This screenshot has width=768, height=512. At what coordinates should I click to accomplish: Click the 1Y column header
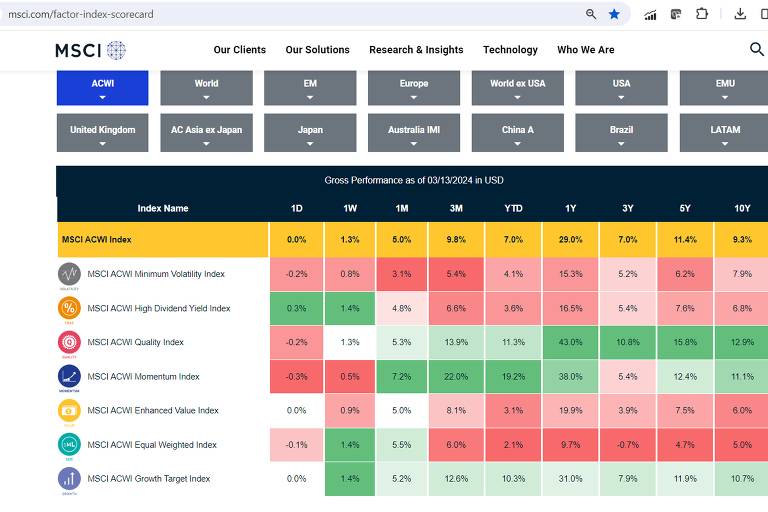point(571,208)
